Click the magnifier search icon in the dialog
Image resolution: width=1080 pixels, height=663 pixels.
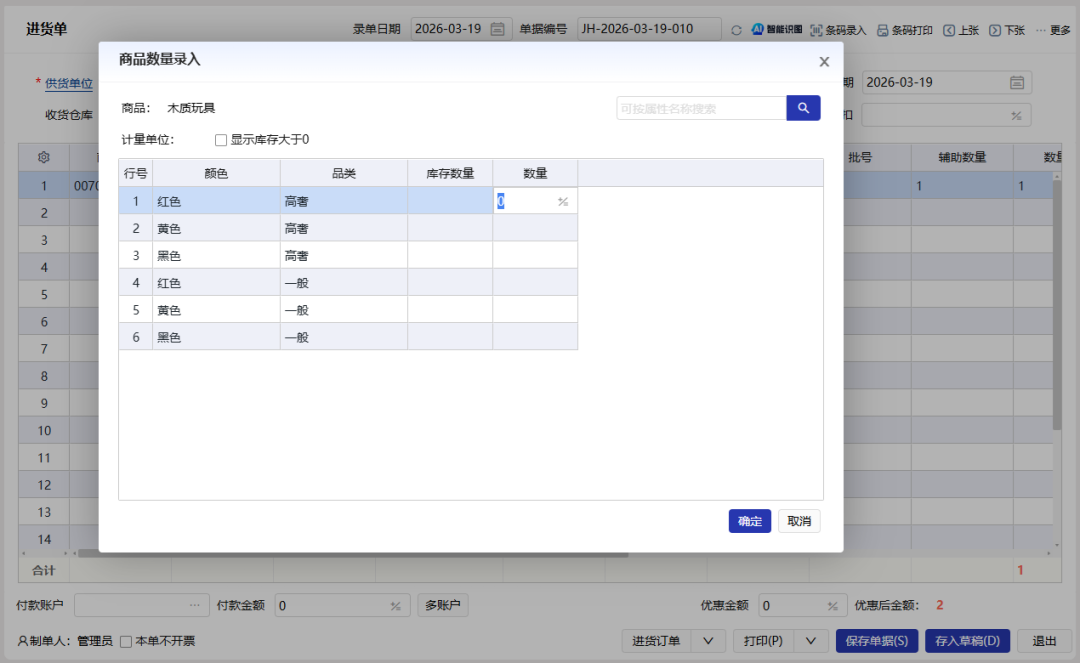[803, 107]
